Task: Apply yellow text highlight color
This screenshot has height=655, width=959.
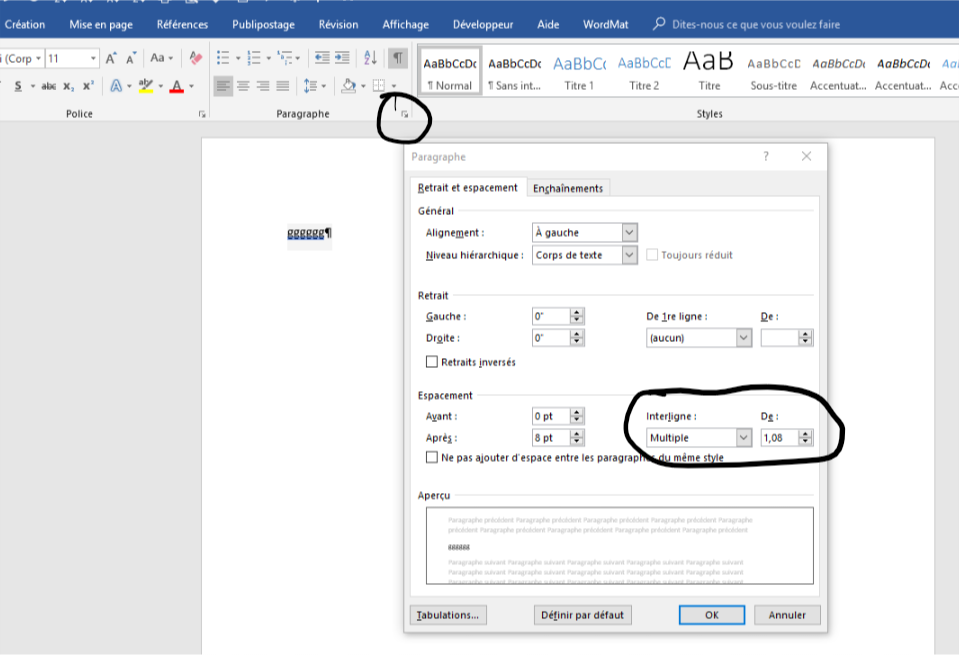Action: tap(146, 86)
